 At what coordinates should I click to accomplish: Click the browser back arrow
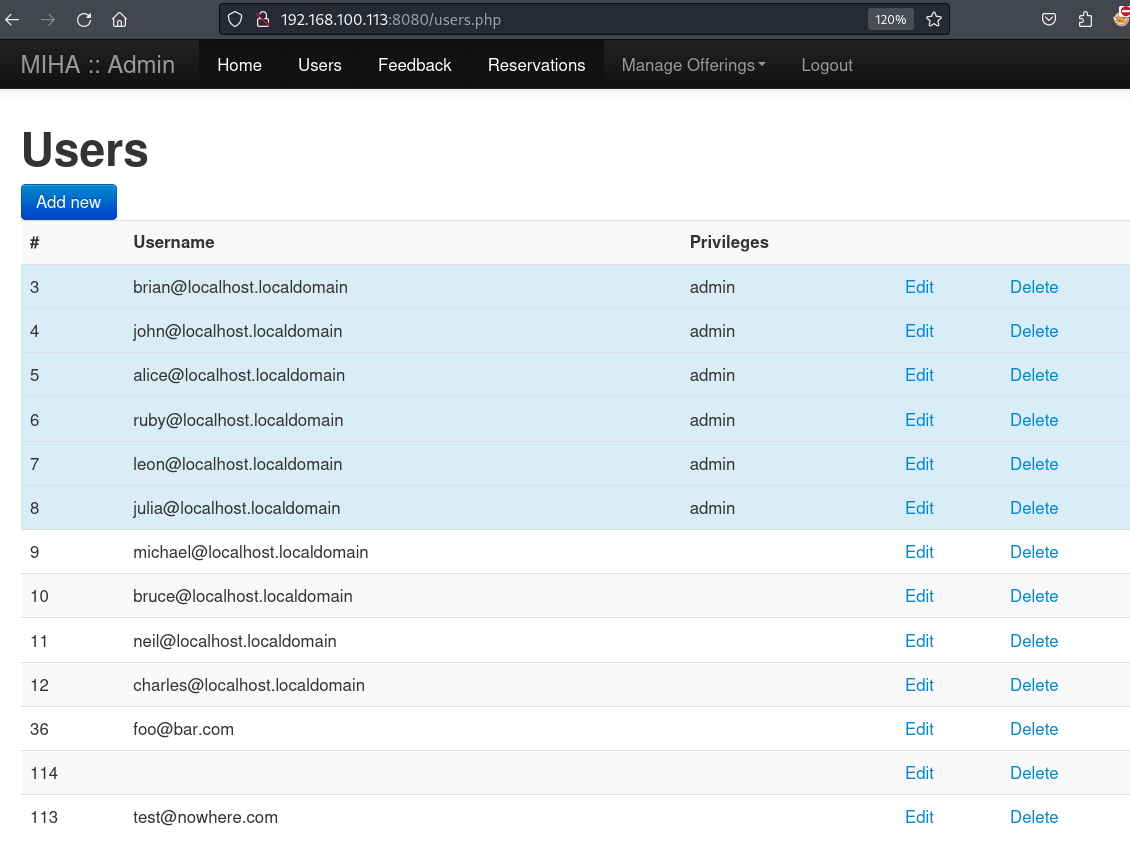[x=13, y=19]
